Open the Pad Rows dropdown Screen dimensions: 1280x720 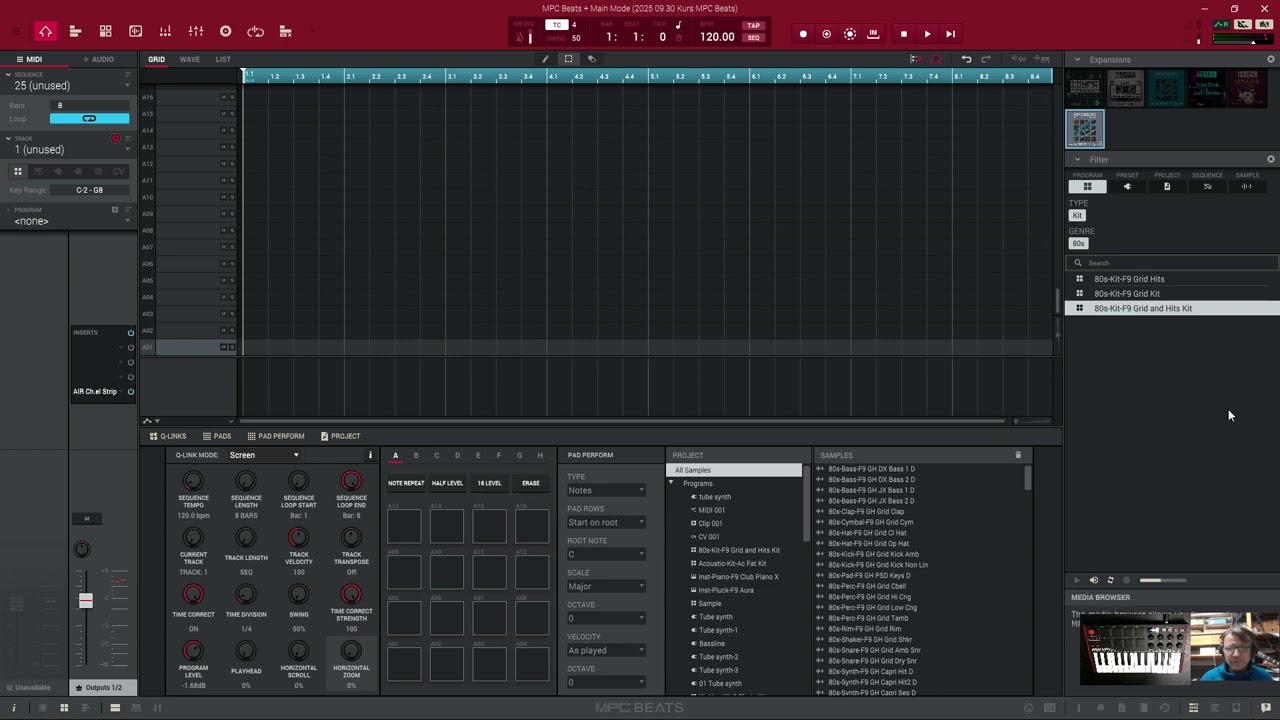click(606, 522)
